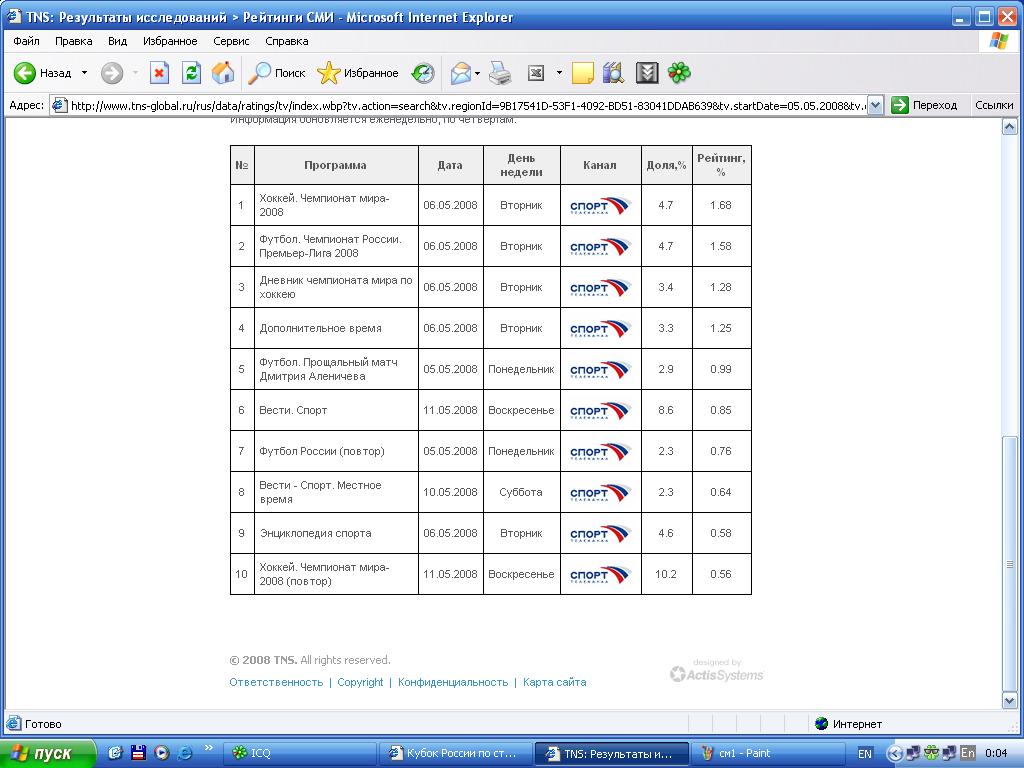Open the History (journal) toolbar icon
Screen dimensions: 1024x768
pyautogui.click(x=423, y=73)
